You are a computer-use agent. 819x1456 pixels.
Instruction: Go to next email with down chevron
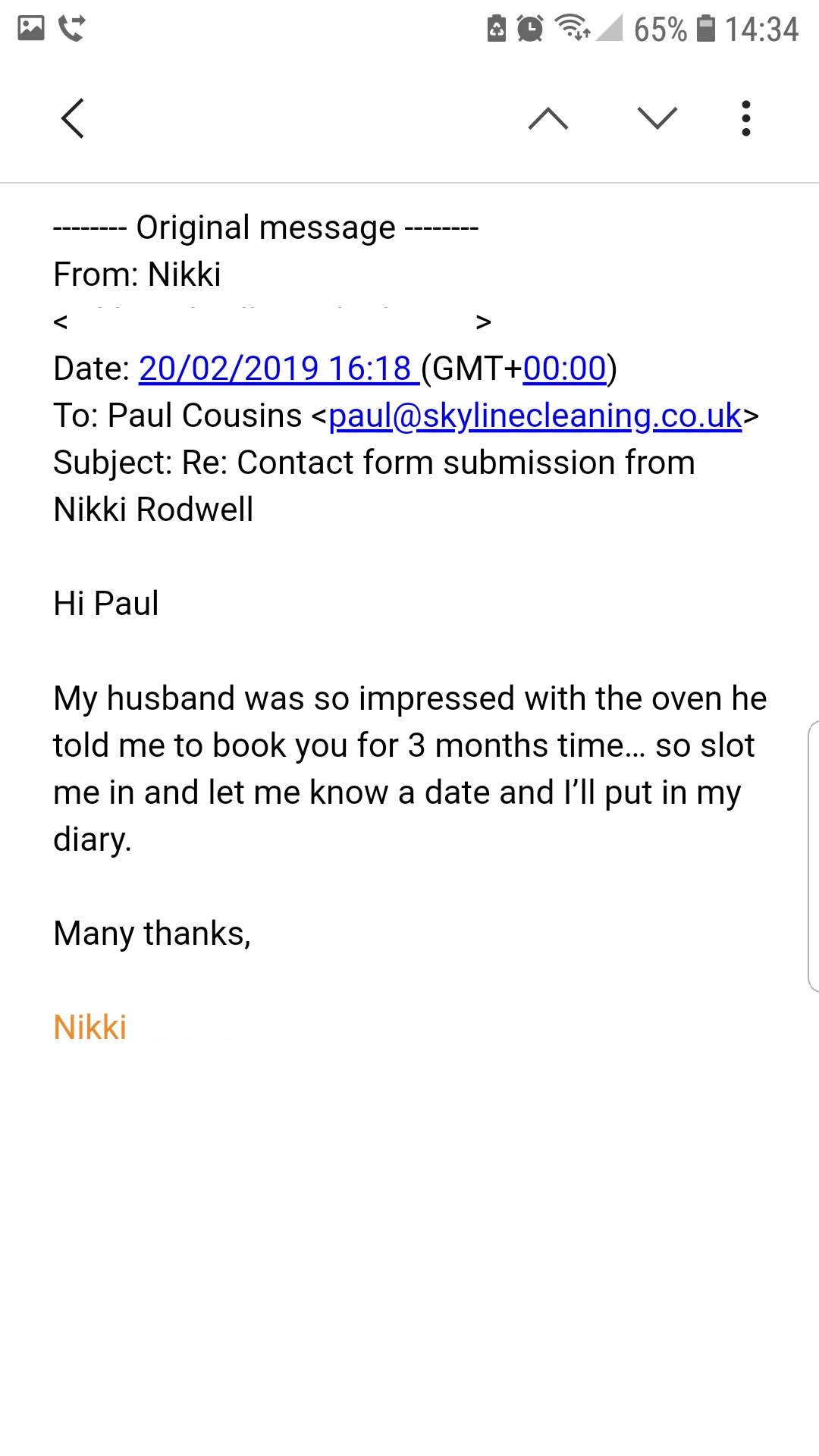(x=657, y=119)
